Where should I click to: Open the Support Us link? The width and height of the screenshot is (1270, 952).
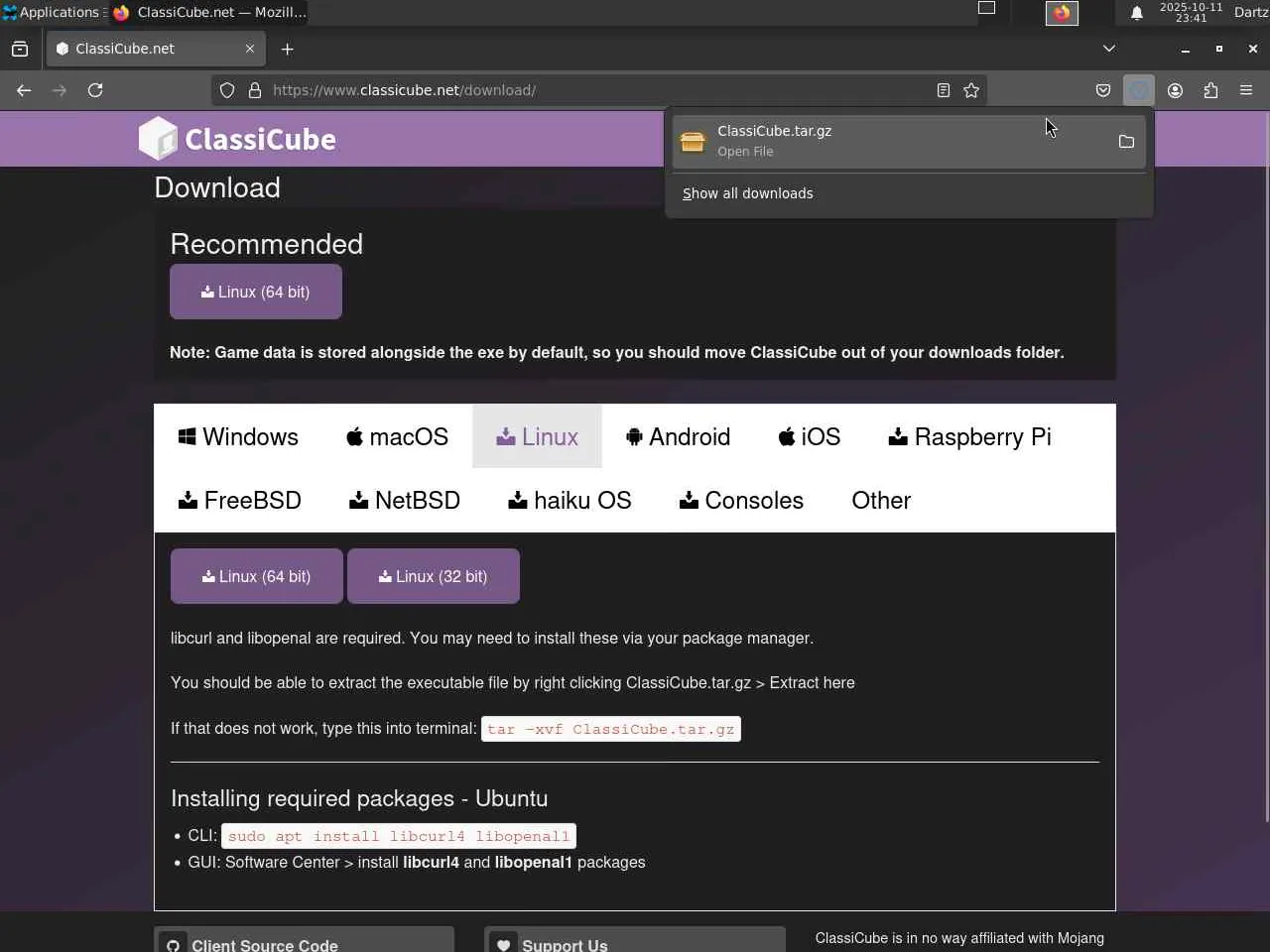(635, 940)
